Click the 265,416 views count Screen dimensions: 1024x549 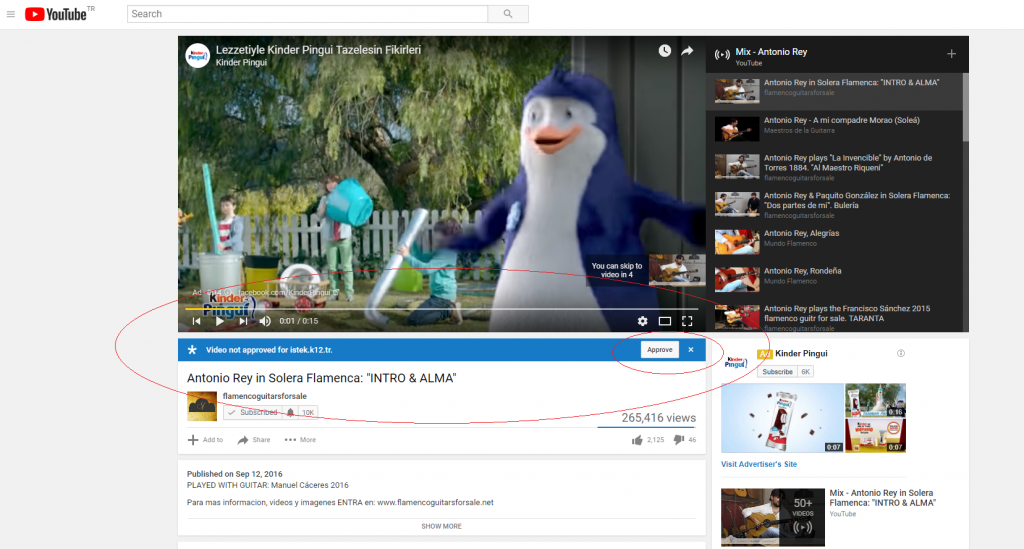(658, 418)
